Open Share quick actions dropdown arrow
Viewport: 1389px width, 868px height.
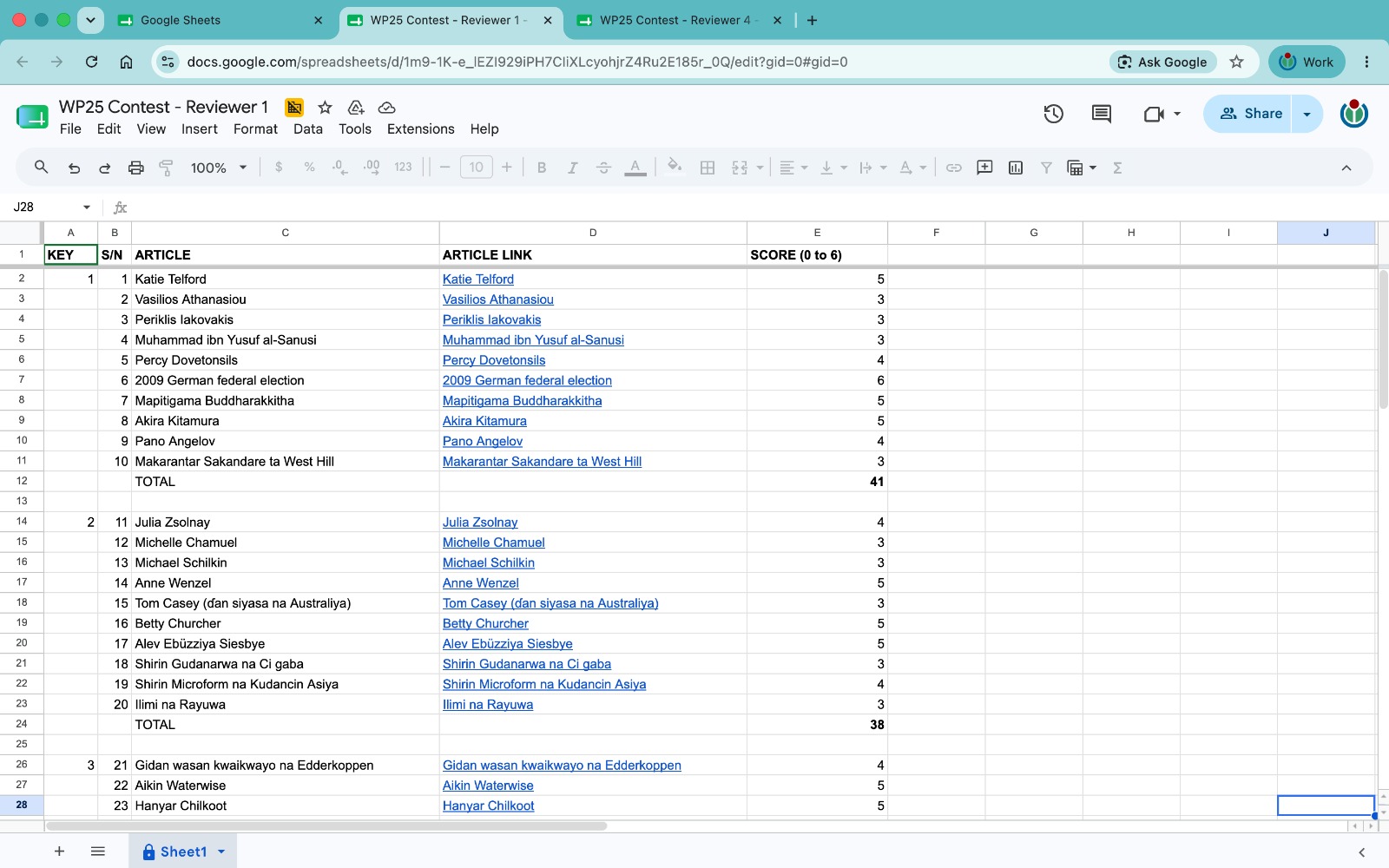[1307, 114]
